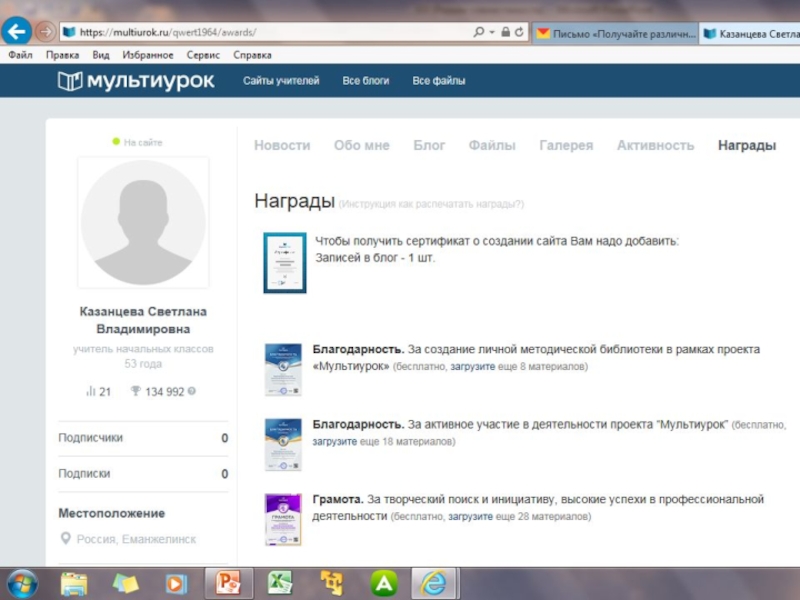
Task: Switch to the Письмо «Получайте различн... tab
Action: [615, 34]
